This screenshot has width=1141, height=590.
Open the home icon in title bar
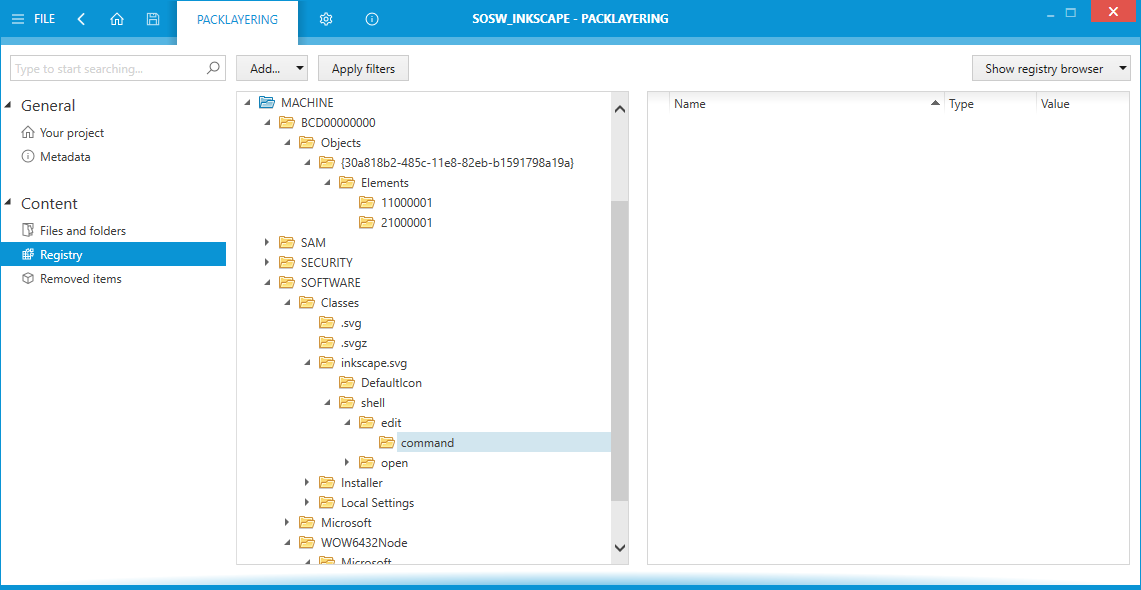click(x=116, y=20)
